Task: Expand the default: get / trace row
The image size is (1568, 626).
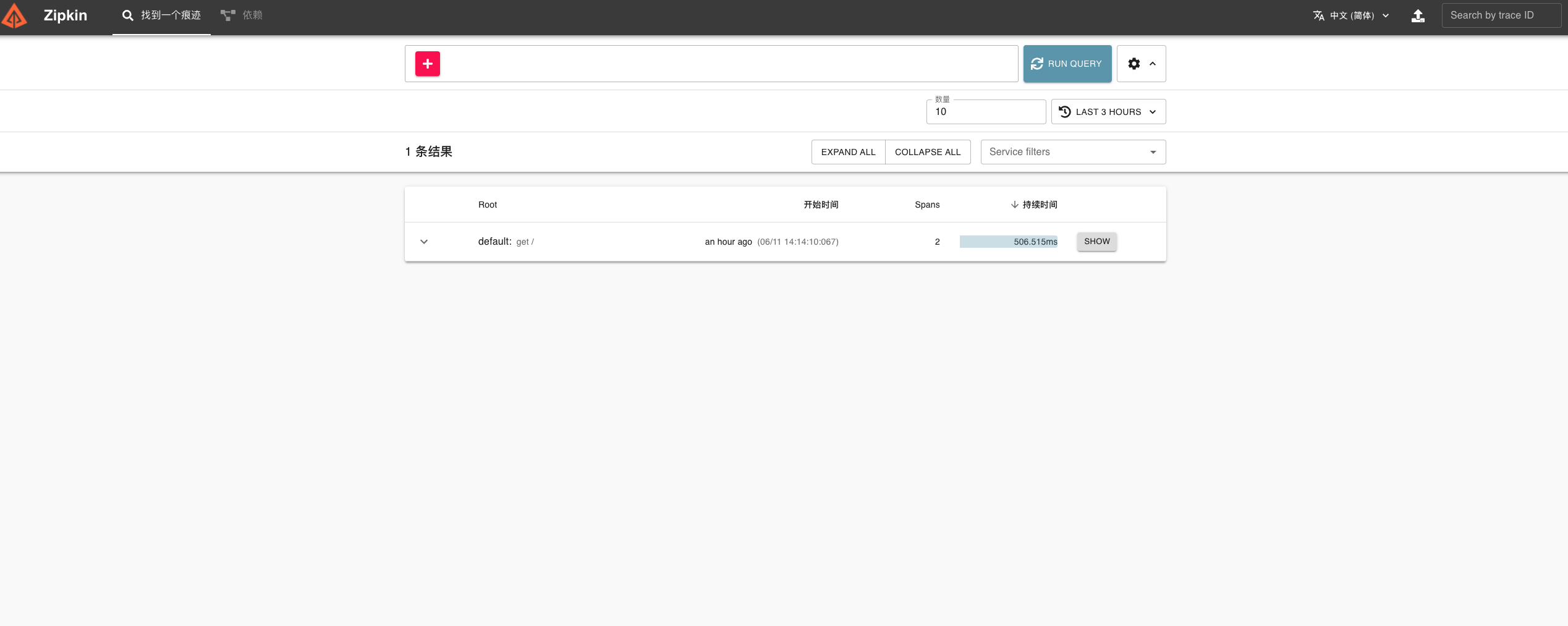Action: click(424, 242)
